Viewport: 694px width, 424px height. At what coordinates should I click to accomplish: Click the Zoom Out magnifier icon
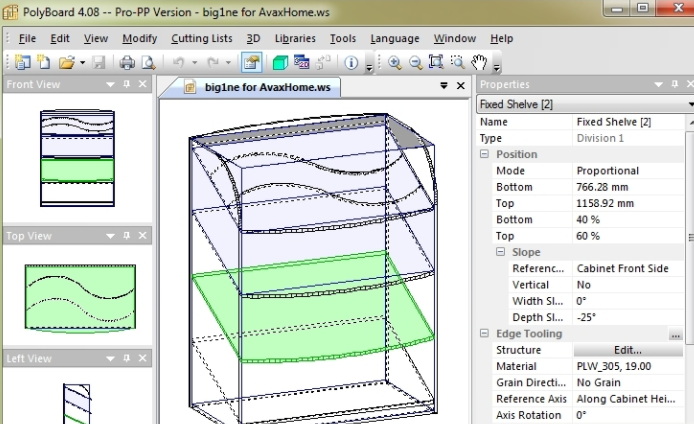tap(414, 62)
